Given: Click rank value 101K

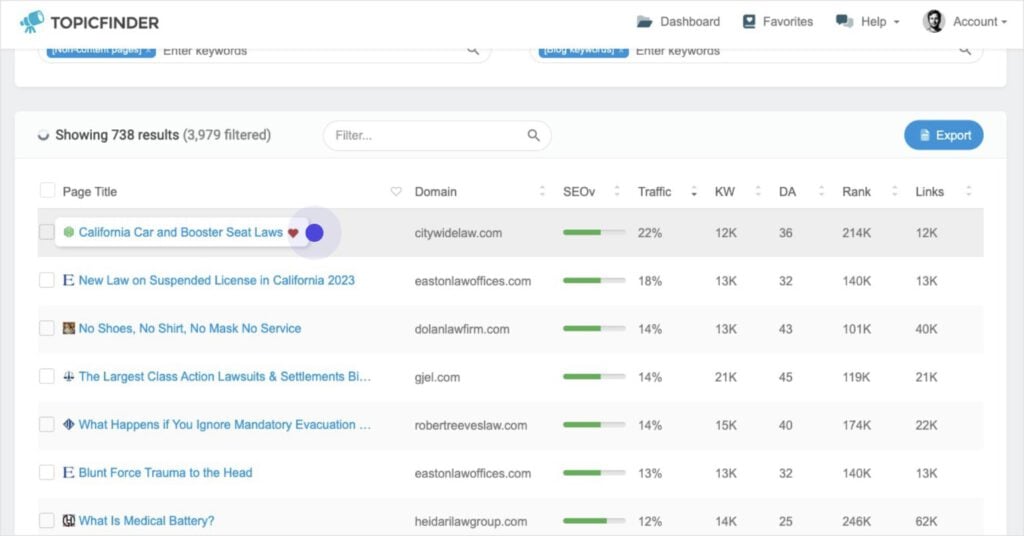Looking at the screenshot, I should [857, 329].
